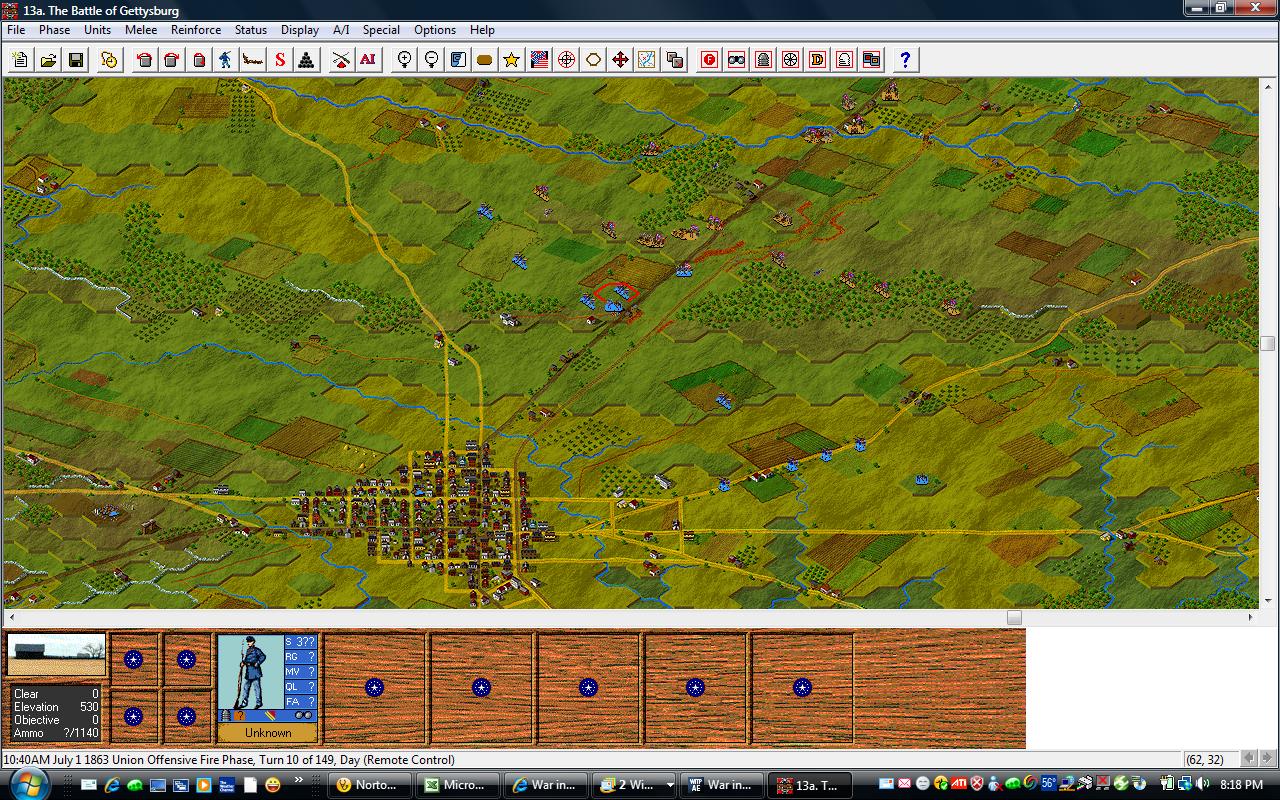Click the grey stacked ammo highlight icon
The width and height of the screenshot is (1280, 800).
tap(764, 60)
